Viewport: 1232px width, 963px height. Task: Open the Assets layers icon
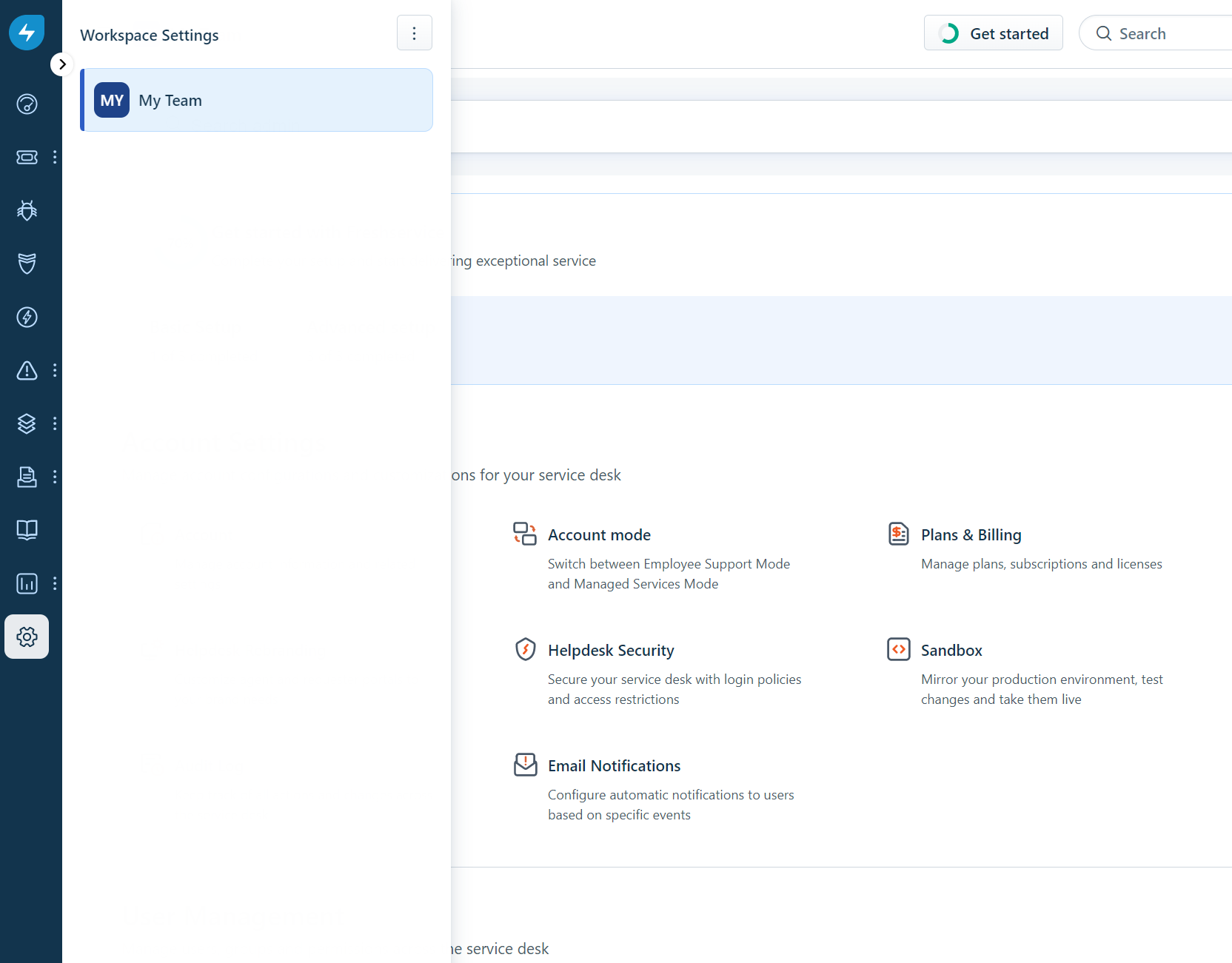coord(27,423)
